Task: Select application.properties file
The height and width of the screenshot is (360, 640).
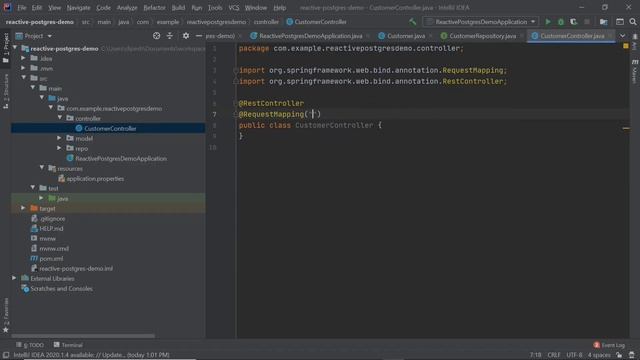Action: (x=95, y=178)
